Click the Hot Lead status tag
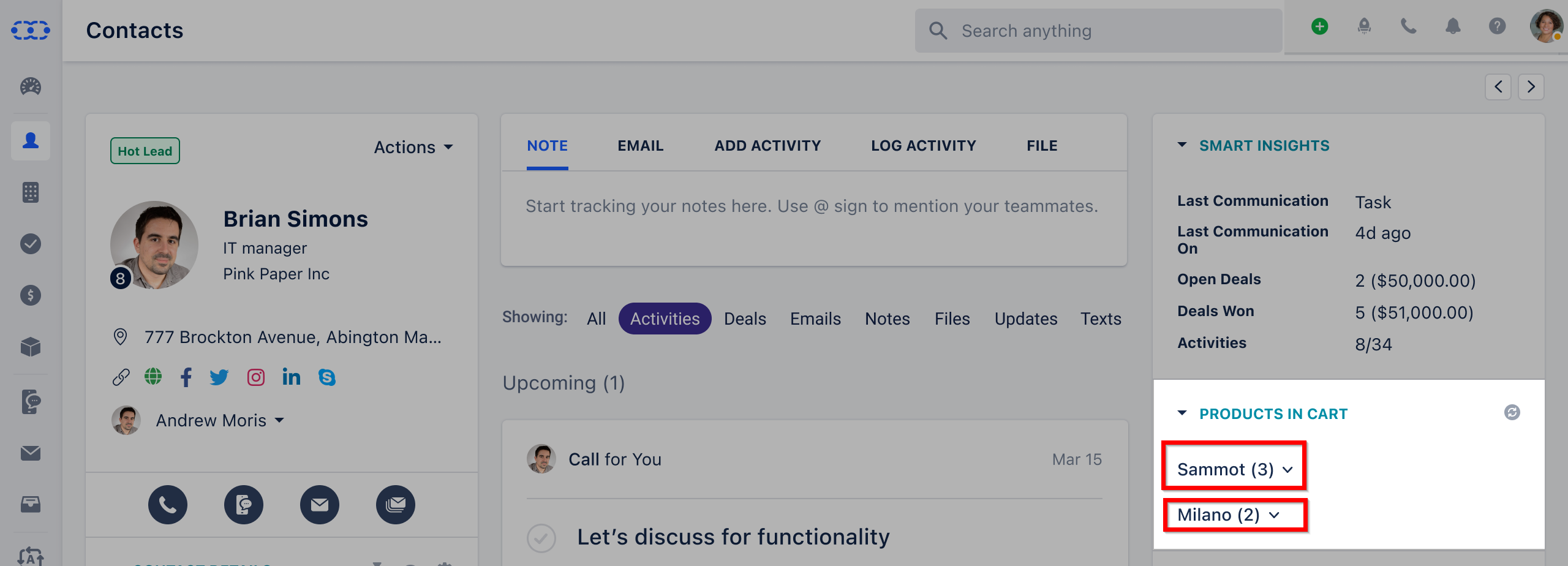The width and height of the screenshot is (1568, 566). pyautogui.click(x=145, y=151)
